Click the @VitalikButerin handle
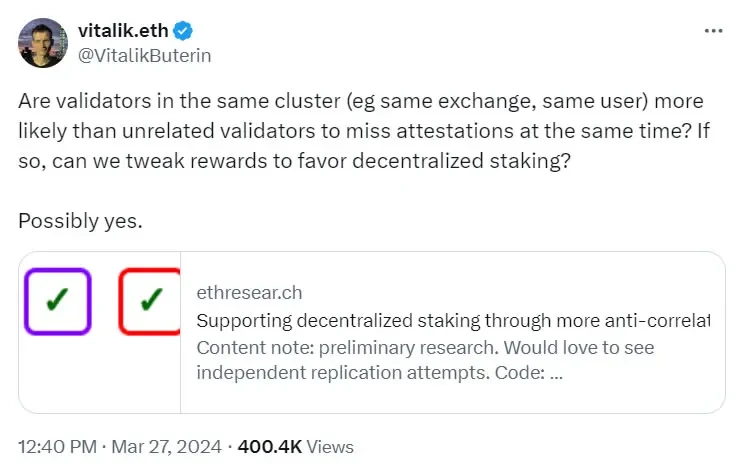 click(144, 54)
